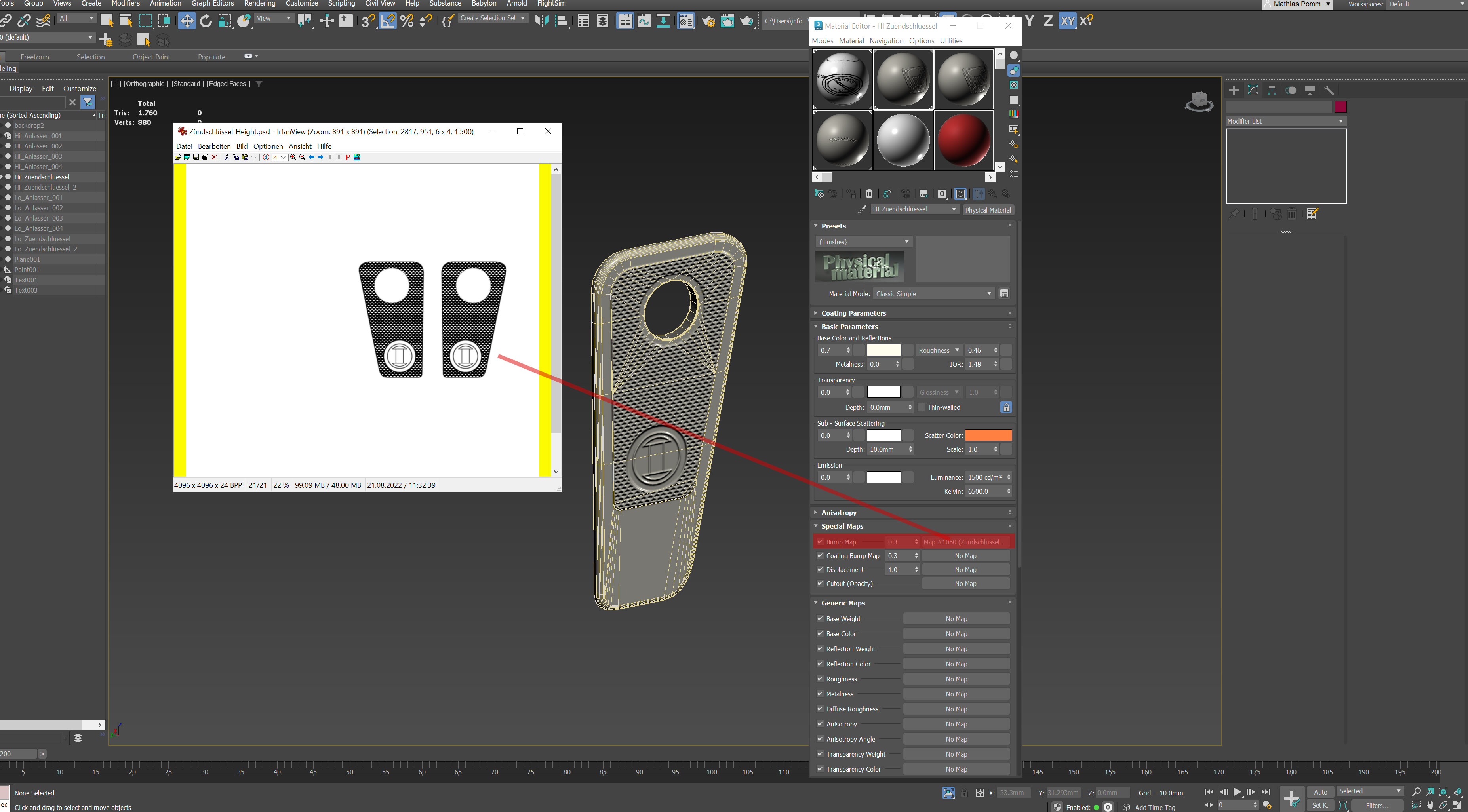This screenshot has height=812, width=1468.
Task: Pick material from object with the eyedropper
Action: [x=862, y=209]
